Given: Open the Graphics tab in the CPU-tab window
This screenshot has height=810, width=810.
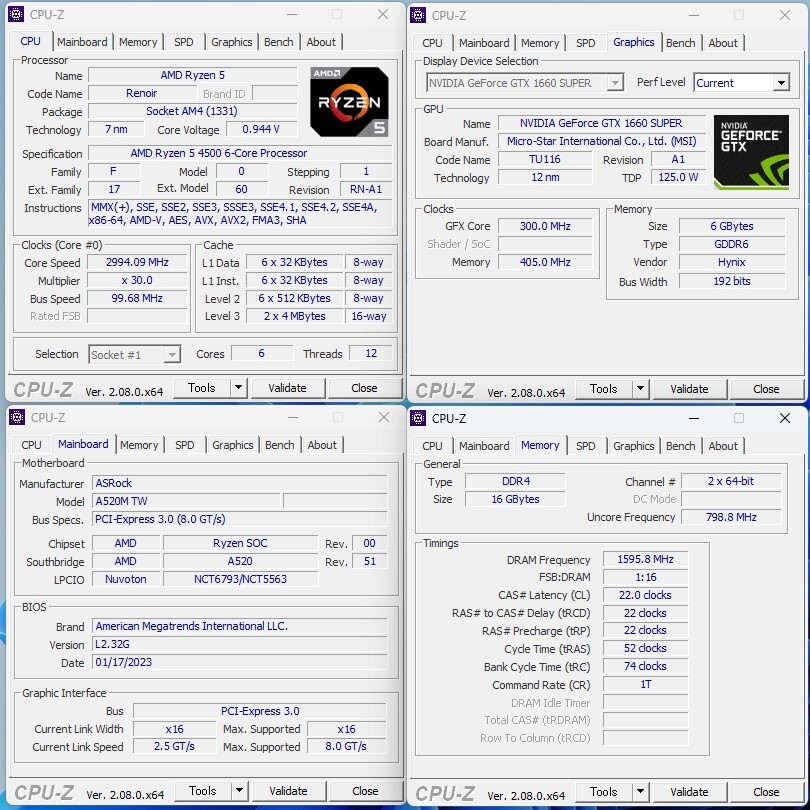Looking at the screenshot, I should 231,42.
